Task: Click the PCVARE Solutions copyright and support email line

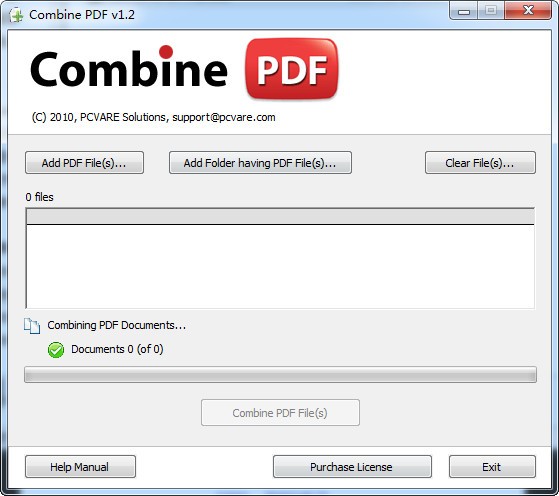Action: 153,117
